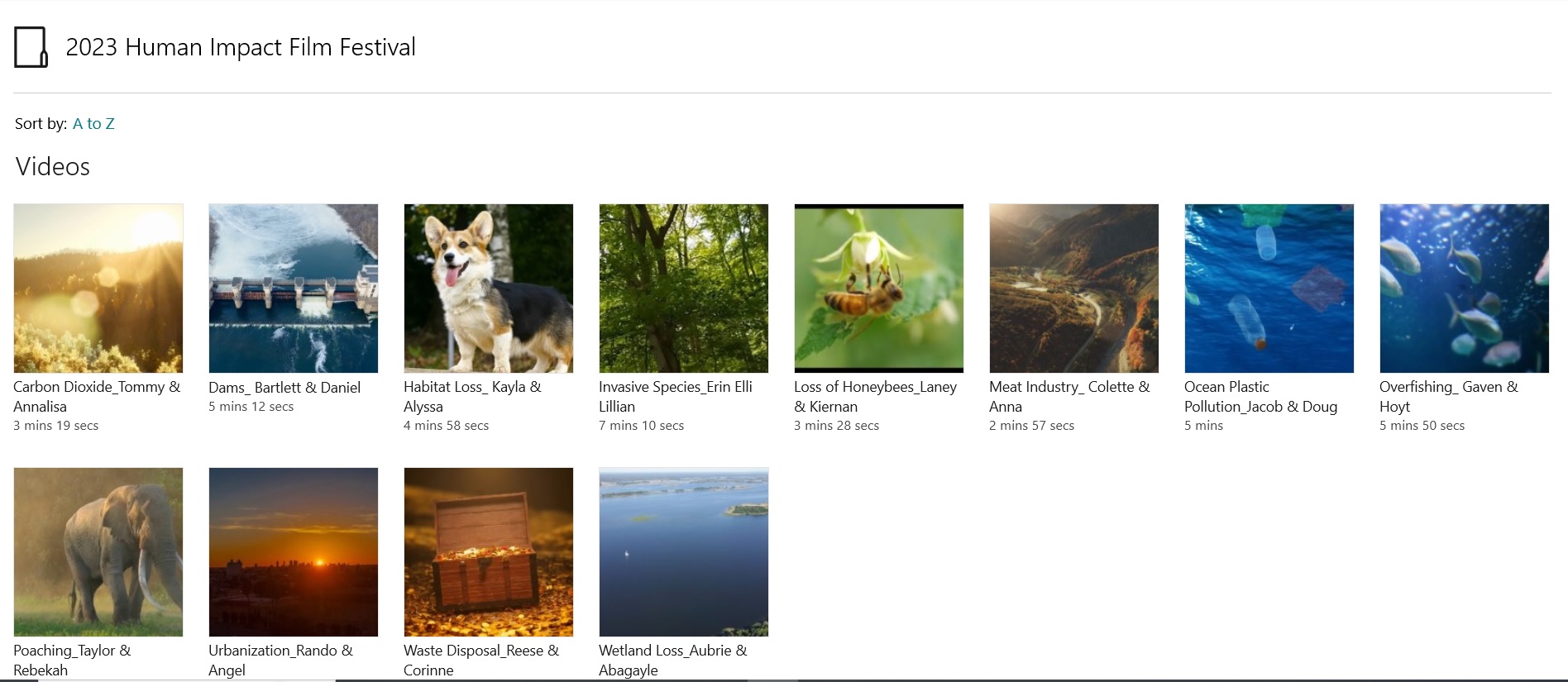Viewport: 1568px width, 682px height.
Task: Open the treasure chest Waste Disposal thumbnail
Action: (489, 552)
